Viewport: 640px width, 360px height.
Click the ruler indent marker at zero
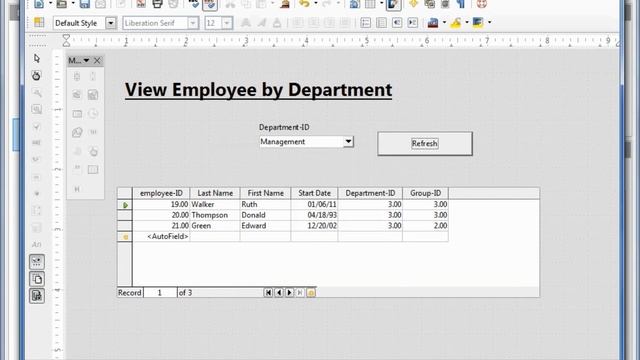coord(66,40)
